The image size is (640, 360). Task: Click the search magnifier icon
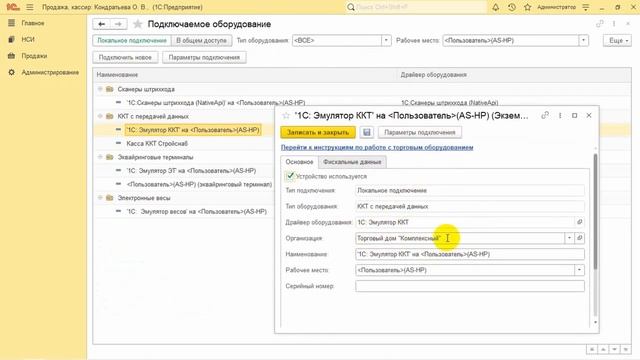coord(351,7)
